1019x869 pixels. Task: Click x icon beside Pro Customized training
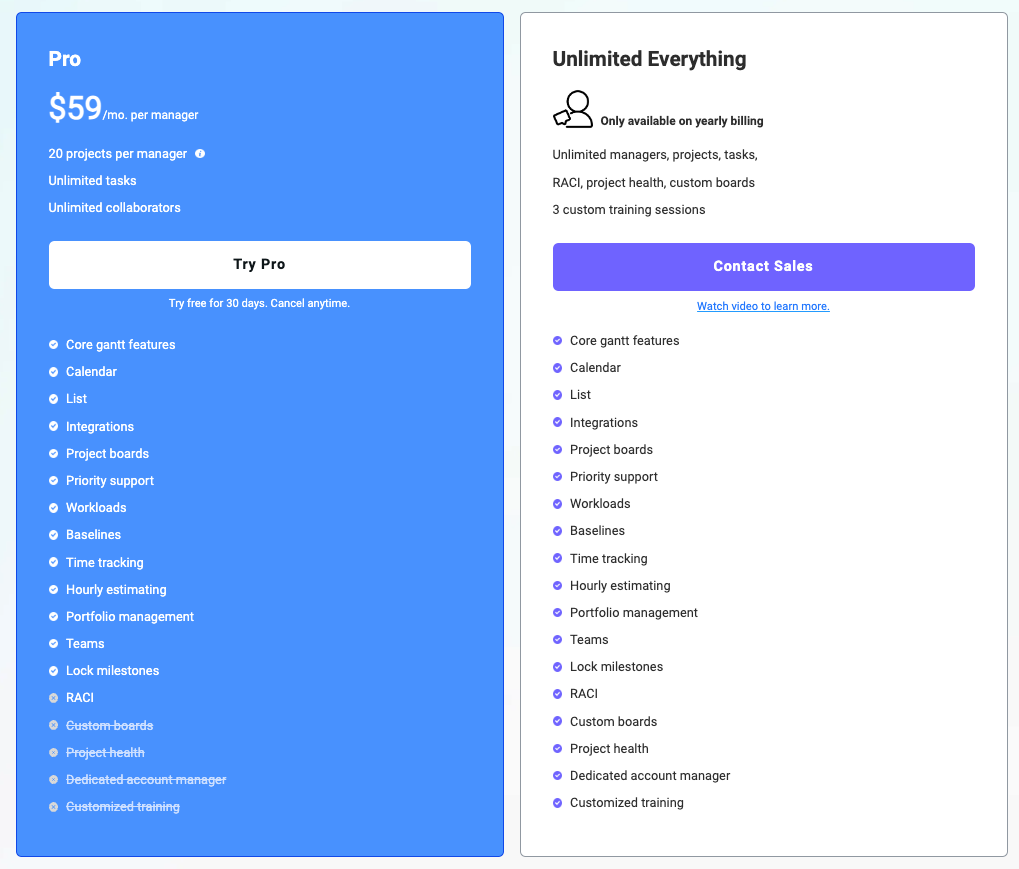pos(54,807)
